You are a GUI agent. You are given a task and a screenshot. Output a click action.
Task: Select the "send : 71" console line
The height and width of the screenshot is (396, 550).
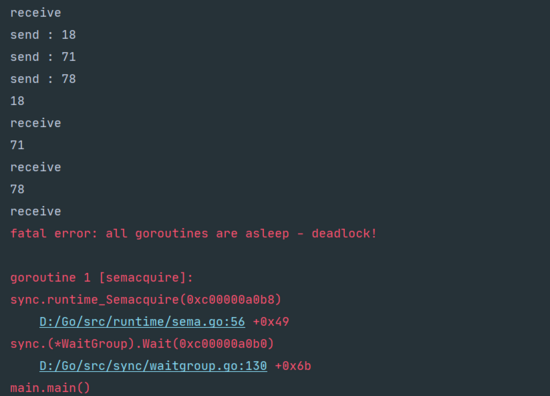(x=43, y=57)
